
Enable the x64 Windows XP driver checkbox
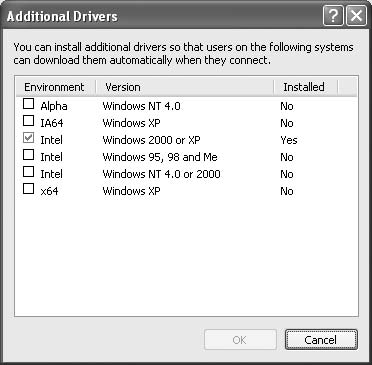point(28,189)
